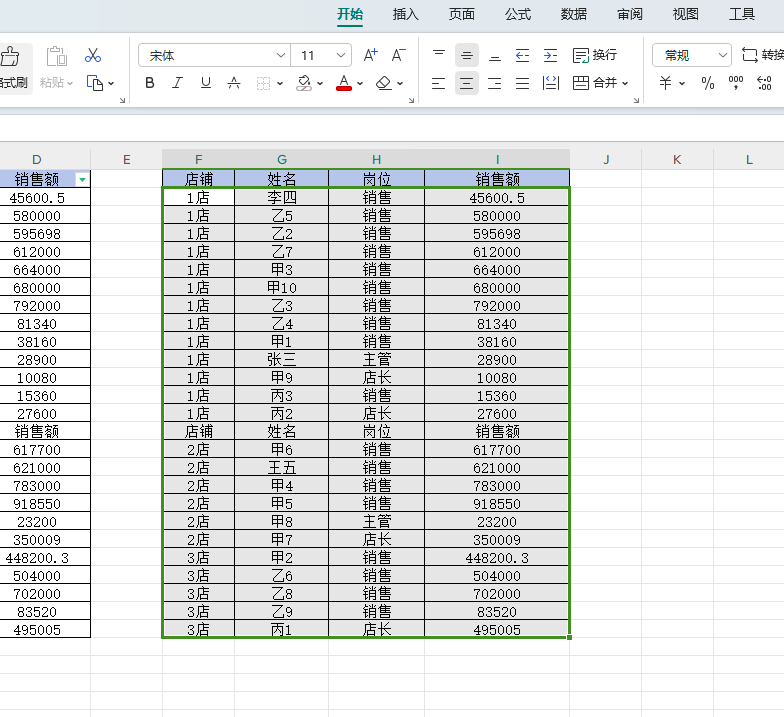Screen dimensions: 784x717
Task: Decrease font size with A- icon
Action: click(x=398, y=55)
